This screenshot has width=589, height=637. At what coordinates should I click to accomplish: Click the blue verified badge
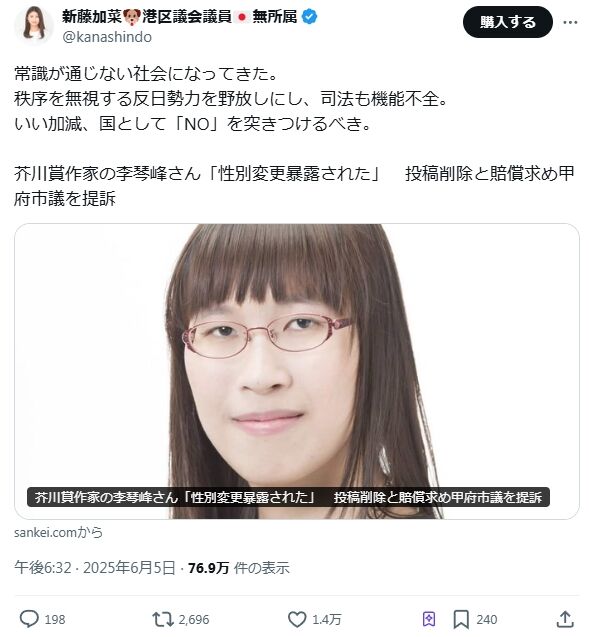click(x=310, y=17)
